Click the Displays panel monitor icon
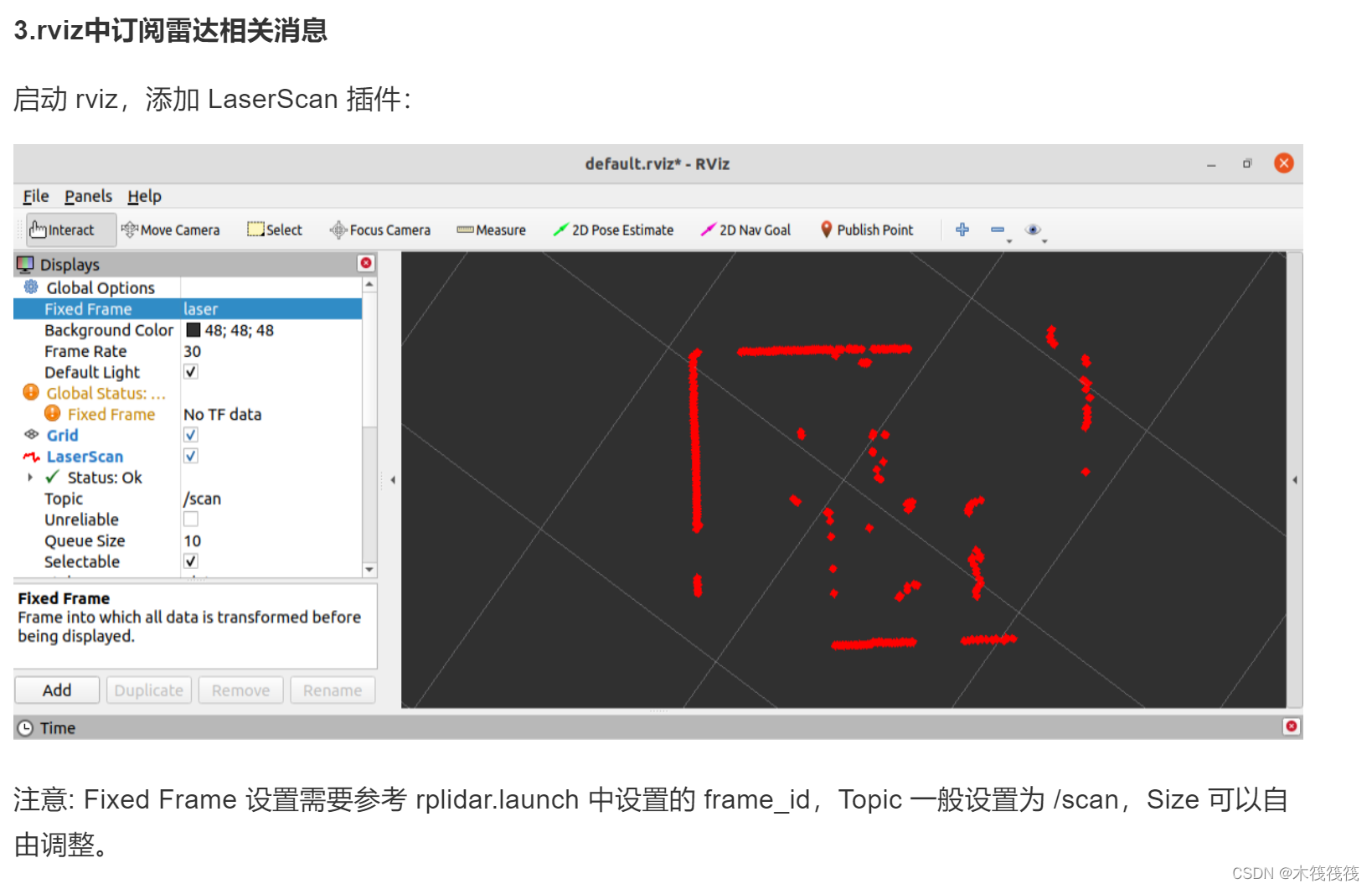This screenshot has width=1372, height=889. tap(25, 264)
